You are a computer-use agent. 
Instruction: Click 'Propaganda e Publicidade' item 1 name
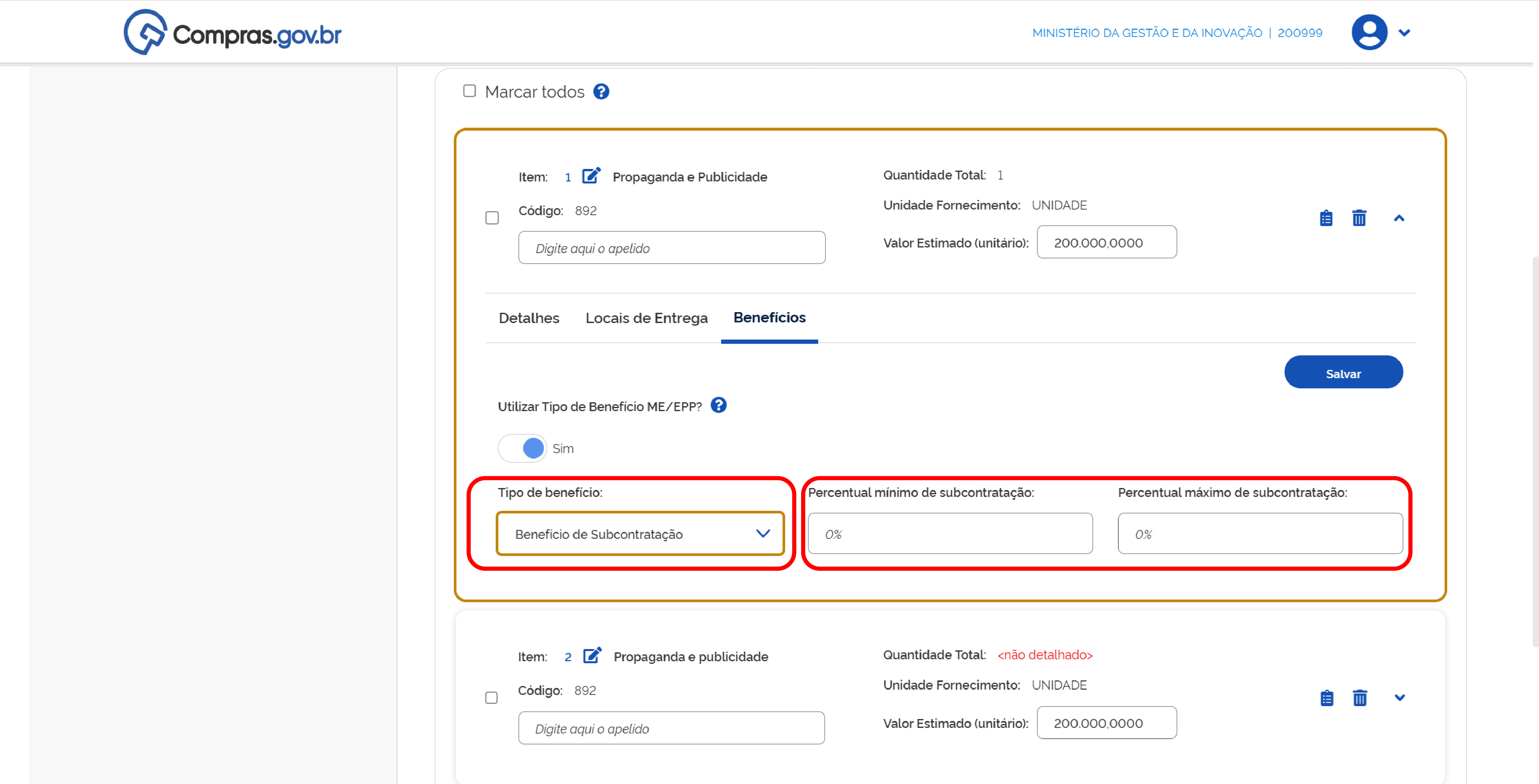pos(689,177)
